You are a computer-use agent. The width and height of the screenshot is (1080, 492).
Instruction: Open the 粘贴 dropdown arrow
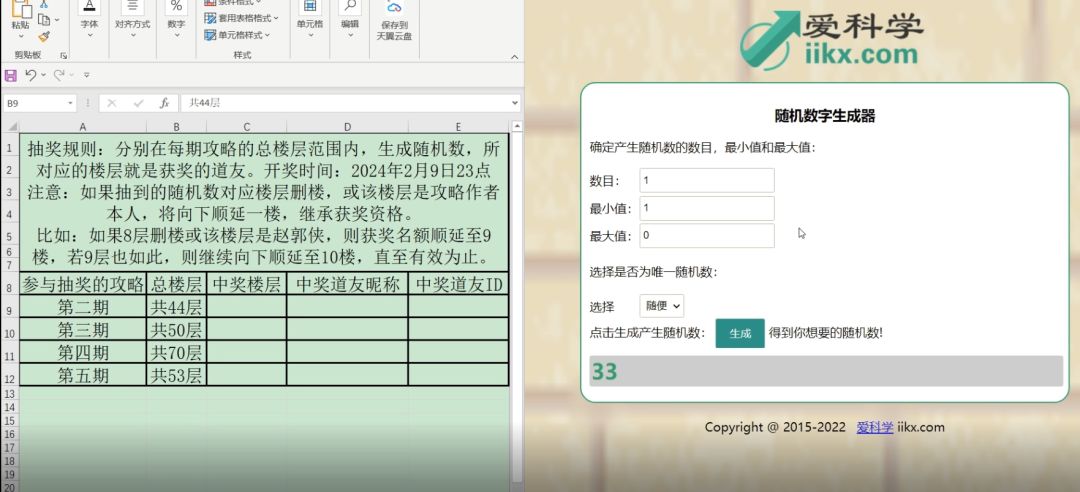tap(21, 36)
